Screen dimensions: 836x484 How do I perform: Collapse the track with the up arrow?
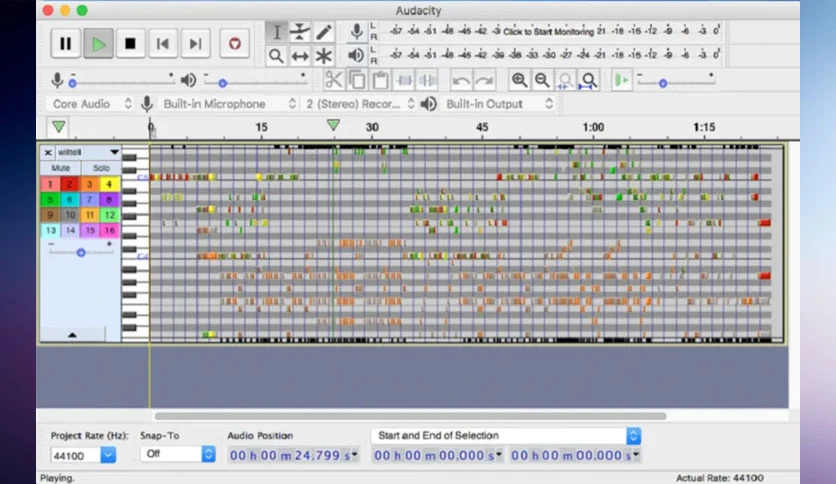coord(73,335)
